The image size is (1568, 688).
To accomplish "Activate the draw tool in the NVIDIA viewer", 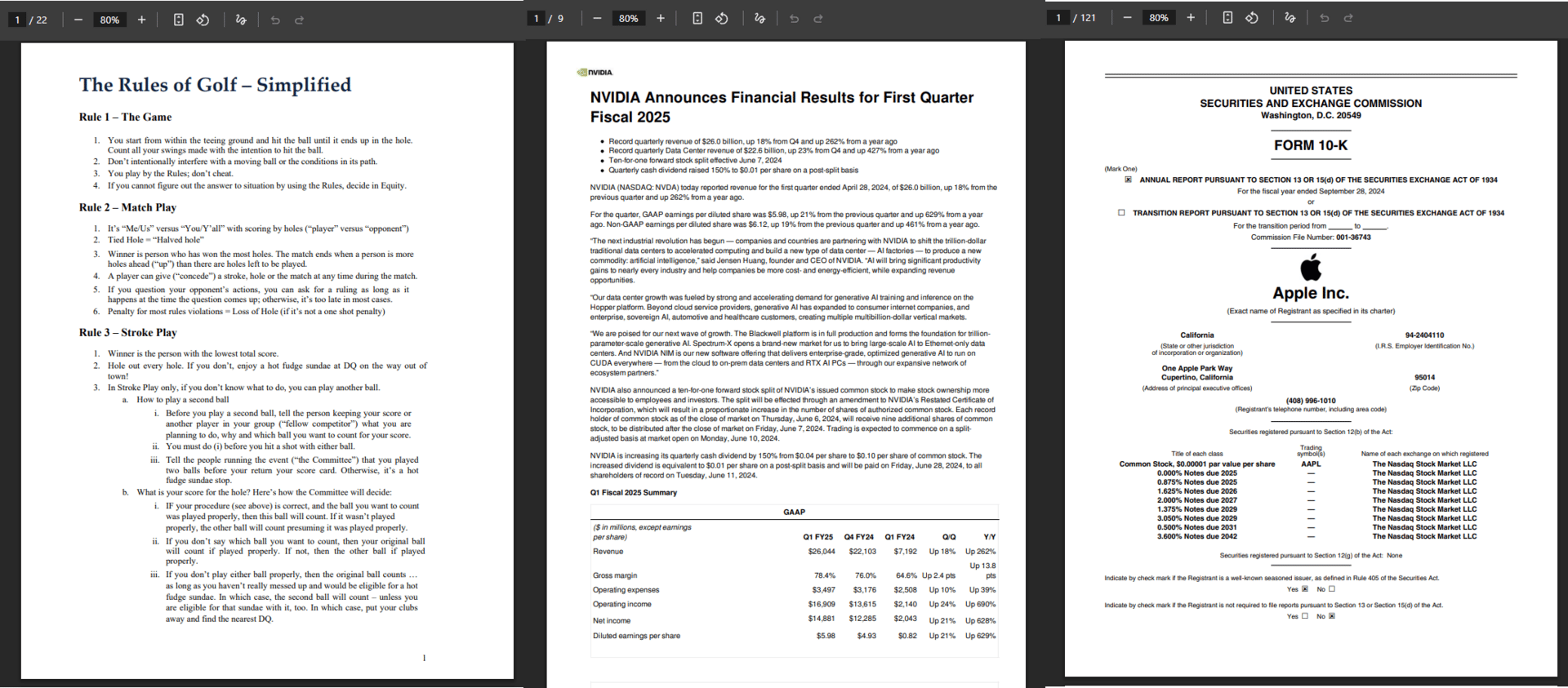I will point(760,18).
